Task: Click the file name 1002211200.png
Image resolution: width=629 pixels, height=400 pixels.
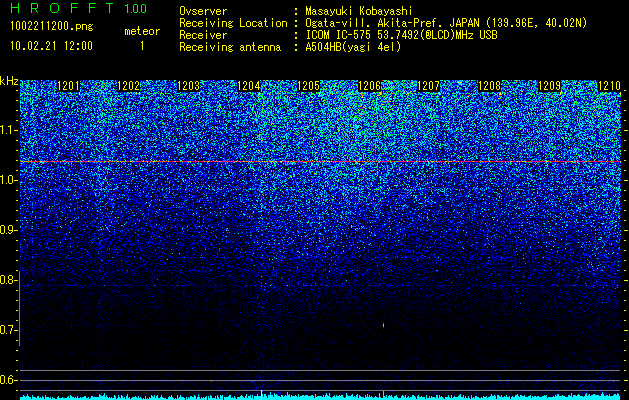Action: click(52, 27)
